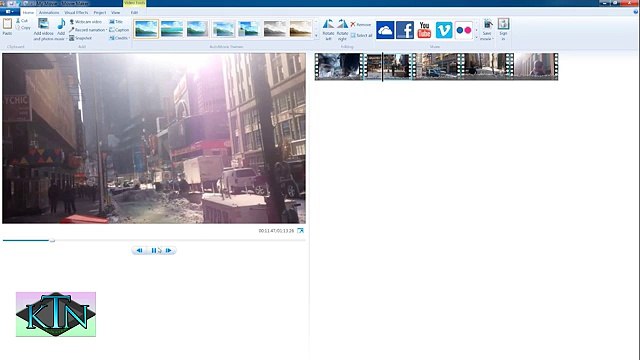
Task: Expand the Credits dropdown arrow
Action: [x=129, y=38]
